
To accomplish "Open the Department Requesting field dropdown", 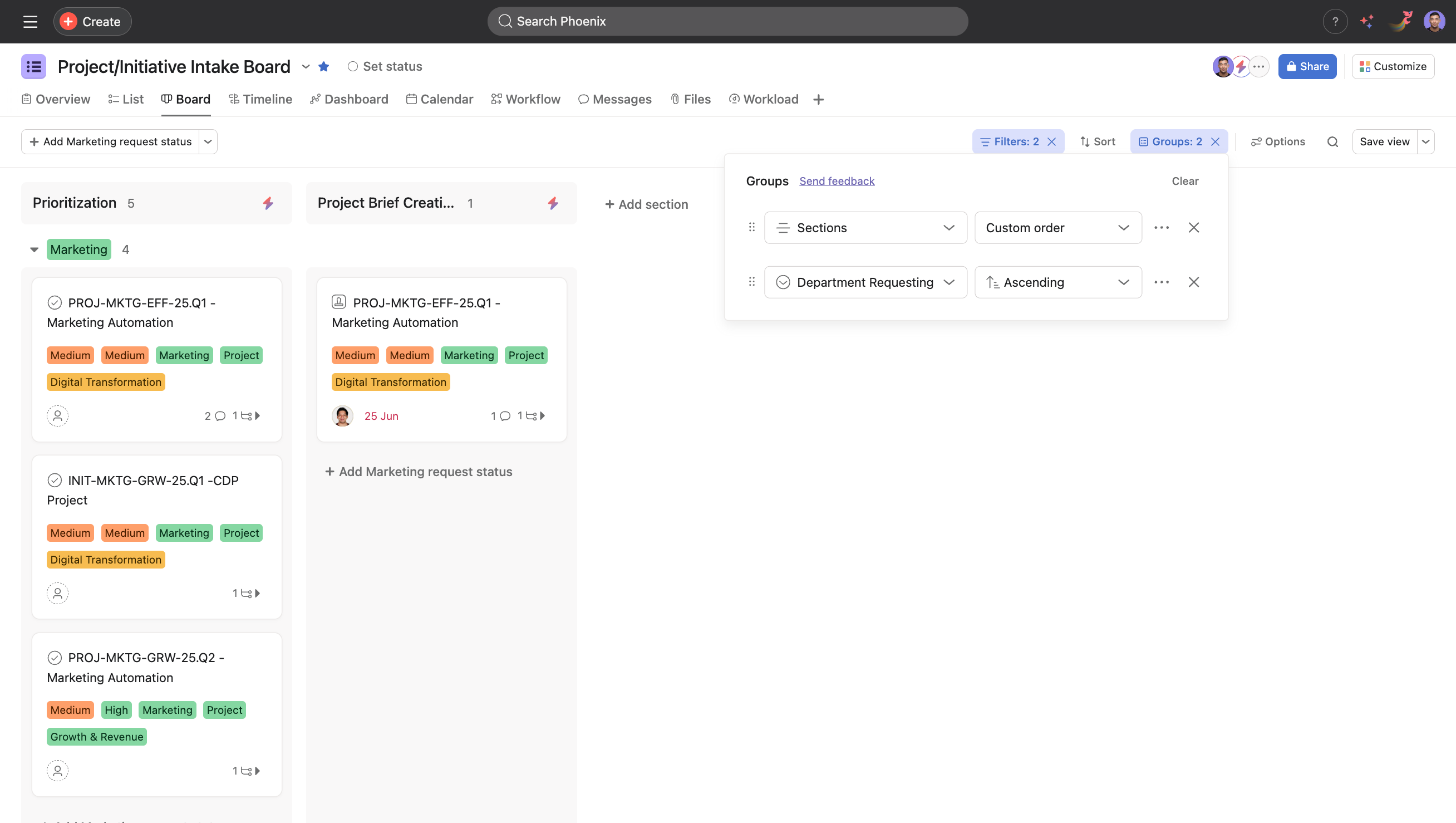I will point(865,282).
